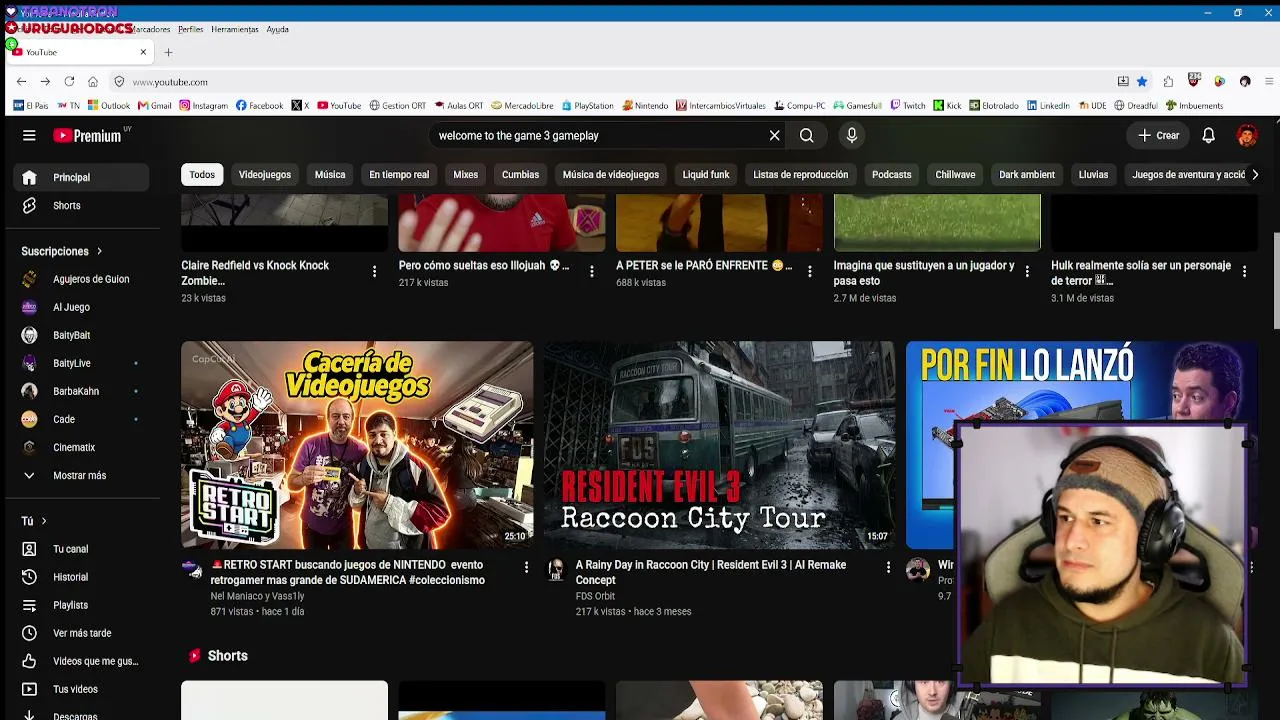Open options for A PETER se le PARÓ short
The image size is (1280, 720).
click(x=809, y=271)
